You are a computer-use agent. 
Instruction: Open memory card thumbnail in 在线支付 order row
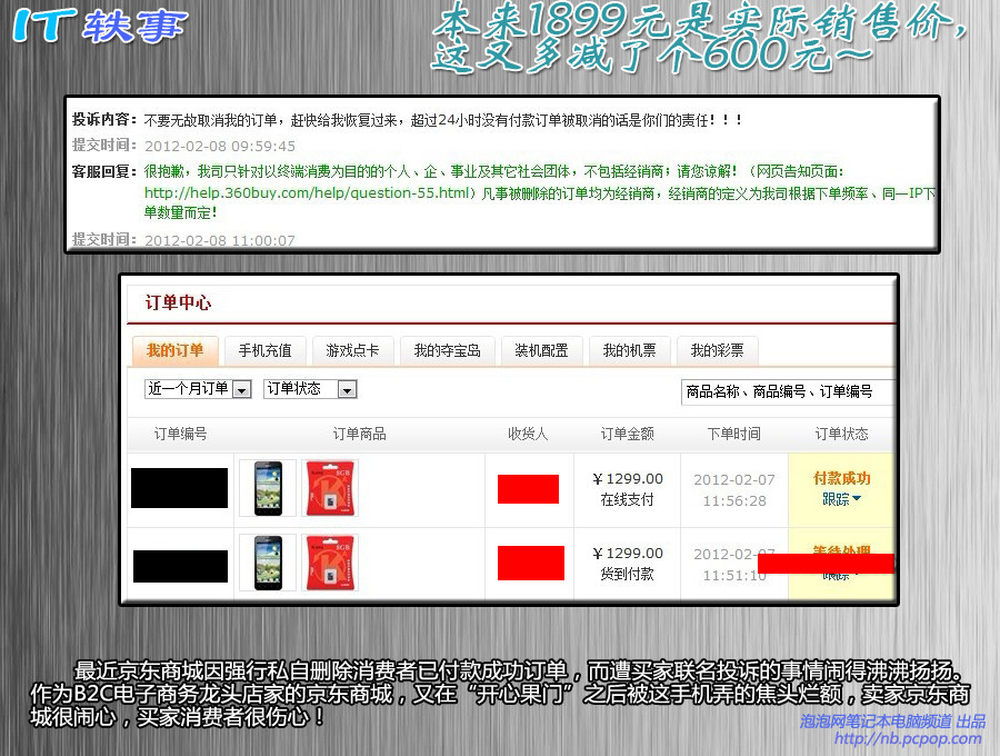(x=329, y=489)
